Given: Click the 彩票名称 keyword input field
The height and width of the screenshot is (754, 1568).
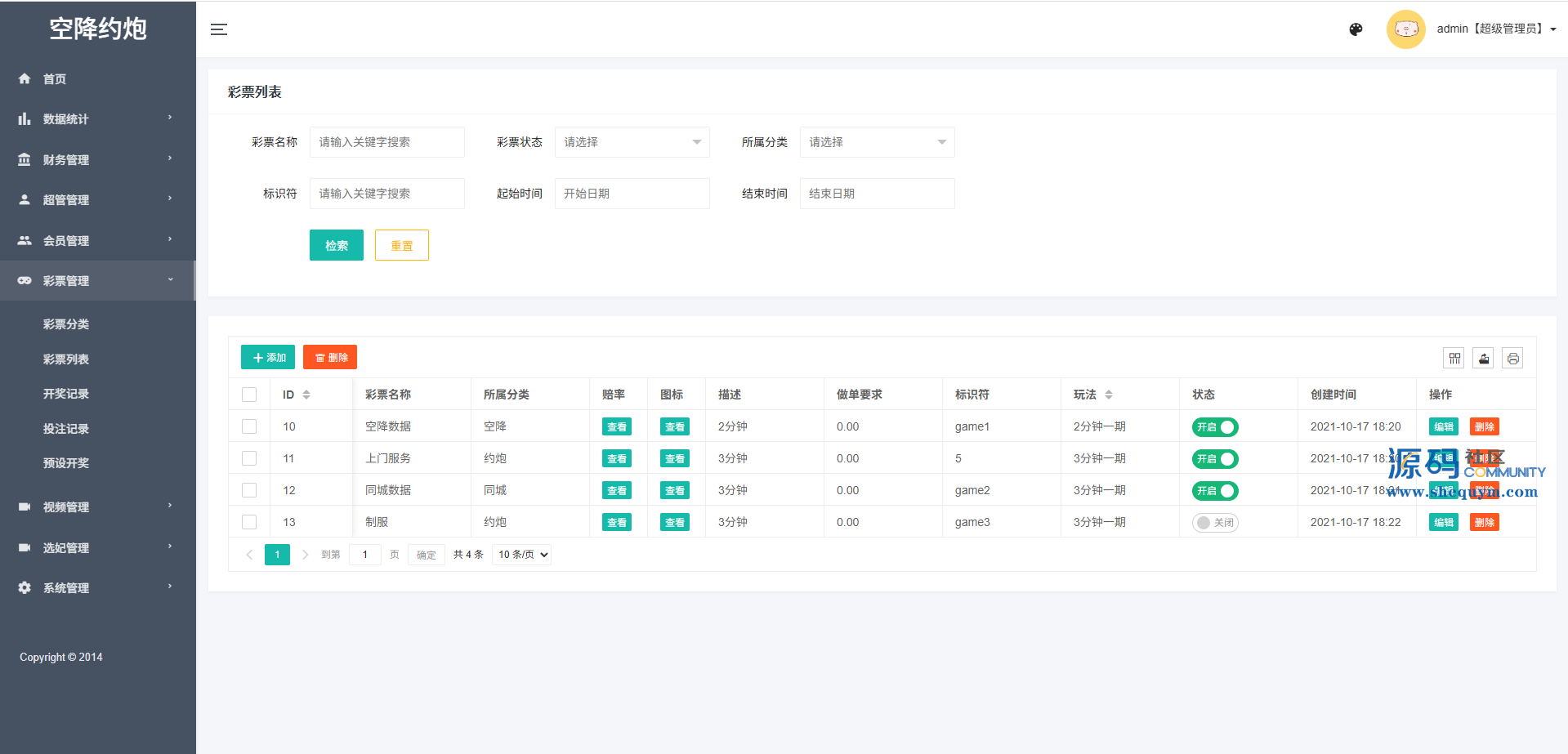Looking at the screenshot, I should point(386,142).
